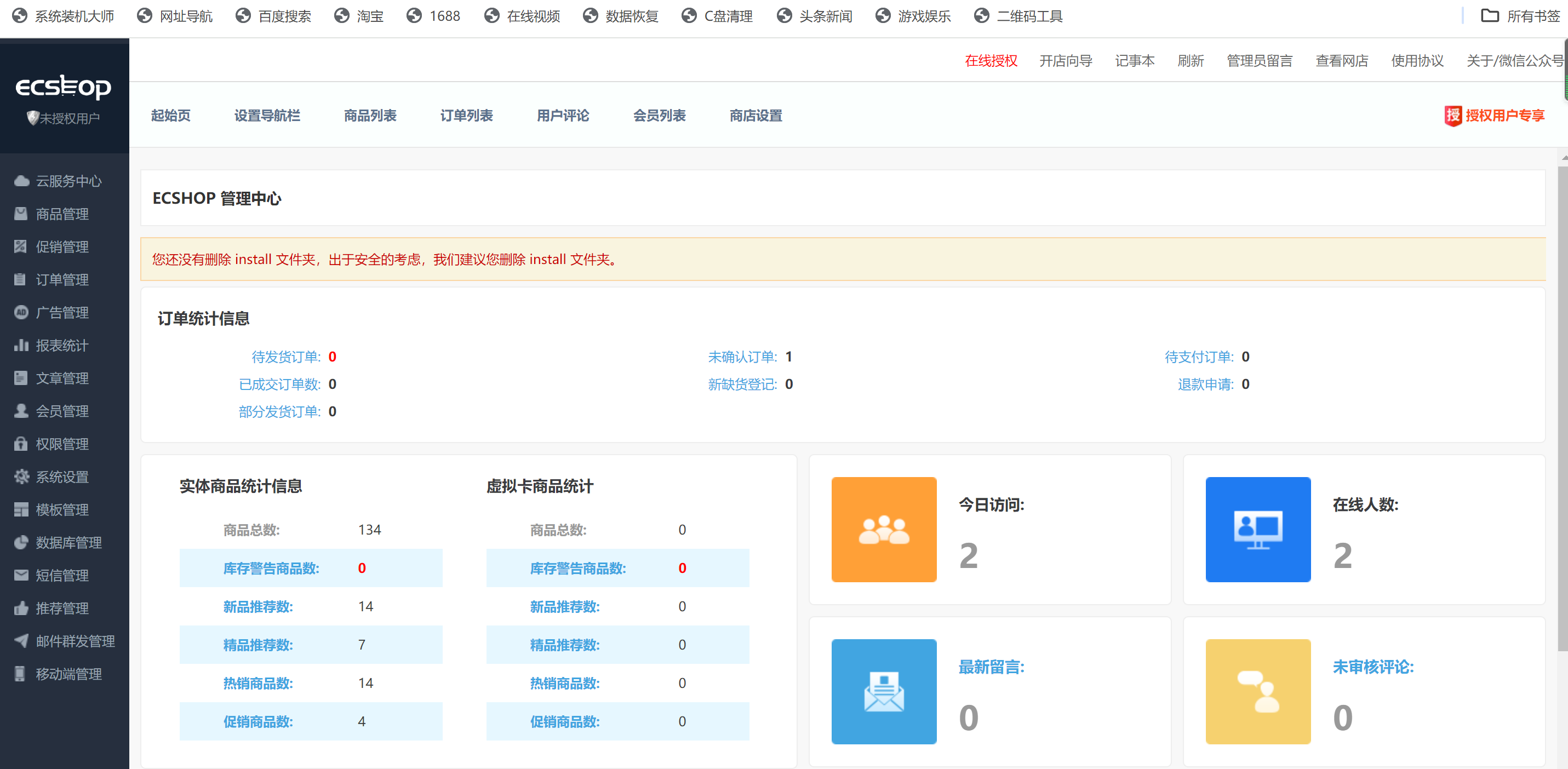This screenshot has width=1568, height=769.
Task: Click the 促销管理 sidebar icon
Action: (21, 246)
